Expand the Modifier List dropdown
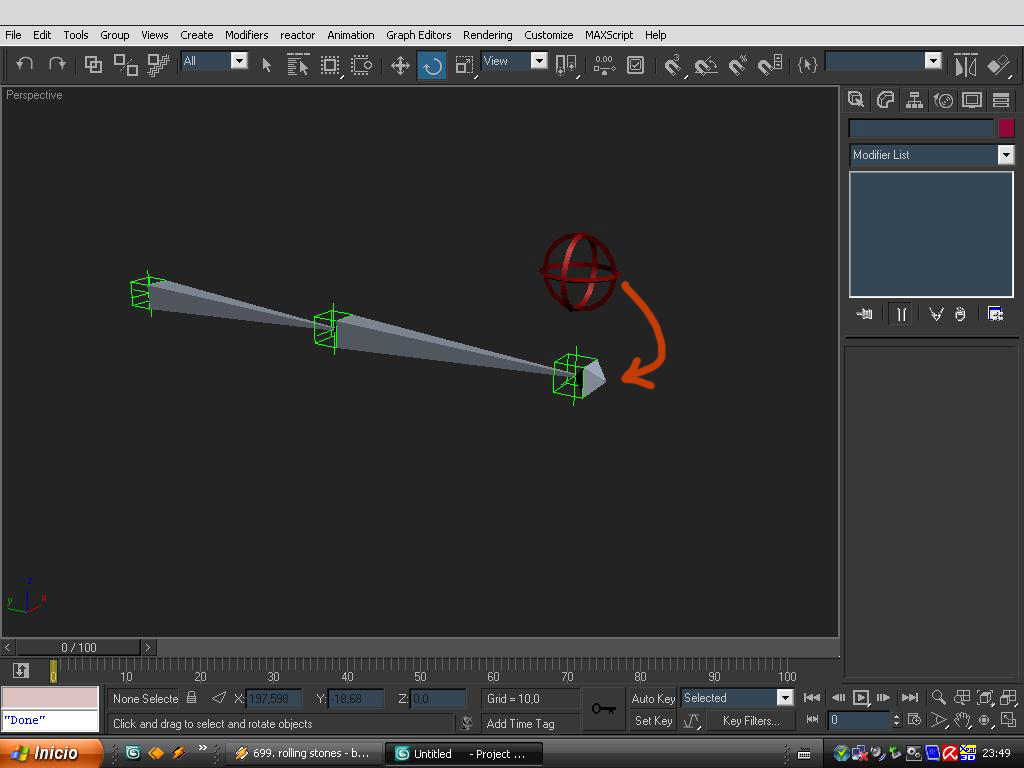Viewport: 1024px width, 768px height. pos(1006,155)
